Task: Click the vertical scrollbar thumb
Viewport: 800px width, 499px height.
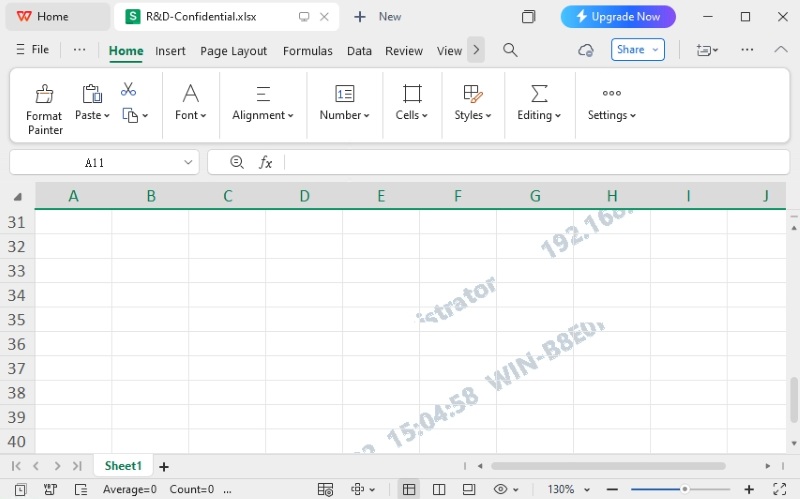Action: pos(794,400)
